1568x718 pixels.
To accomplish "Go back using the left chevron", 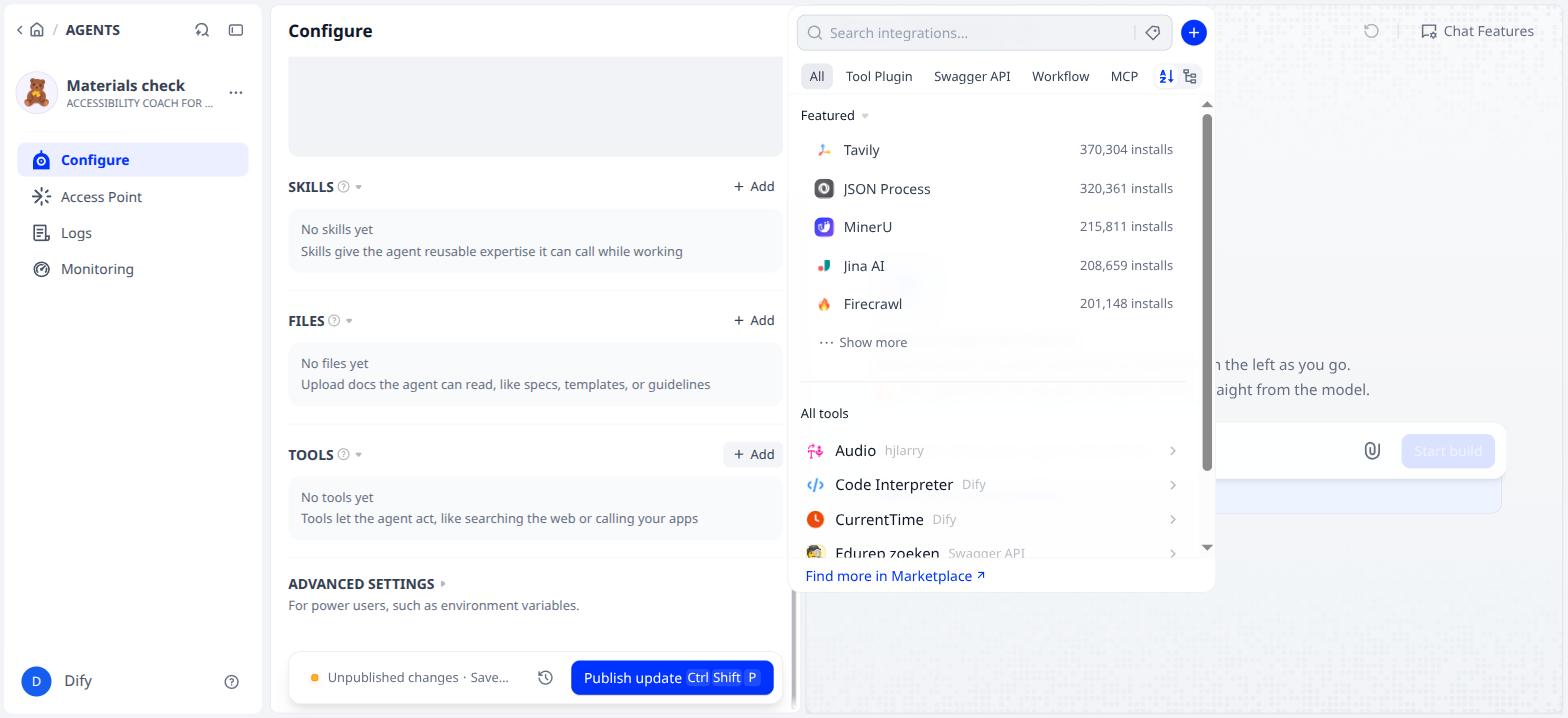I will tap(19, 30).
